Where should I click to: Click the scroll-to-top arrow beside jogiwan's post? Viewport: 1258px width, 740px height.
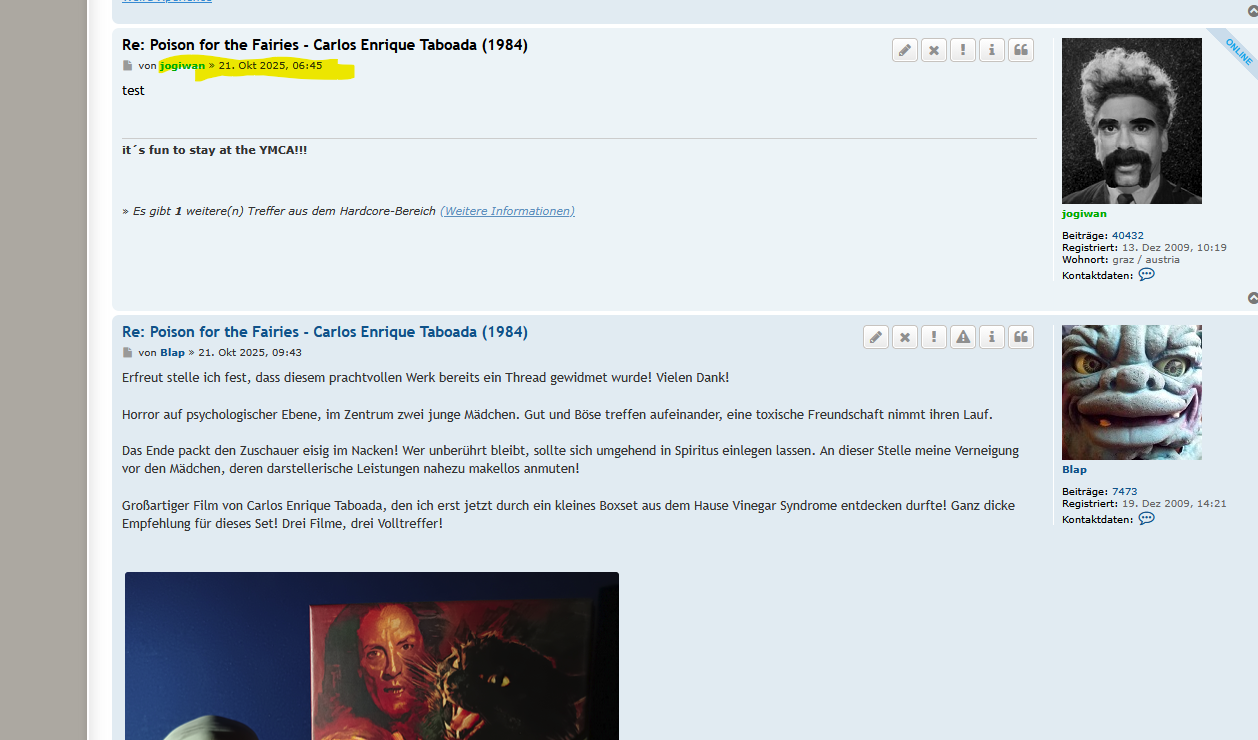click(1251, 297)
